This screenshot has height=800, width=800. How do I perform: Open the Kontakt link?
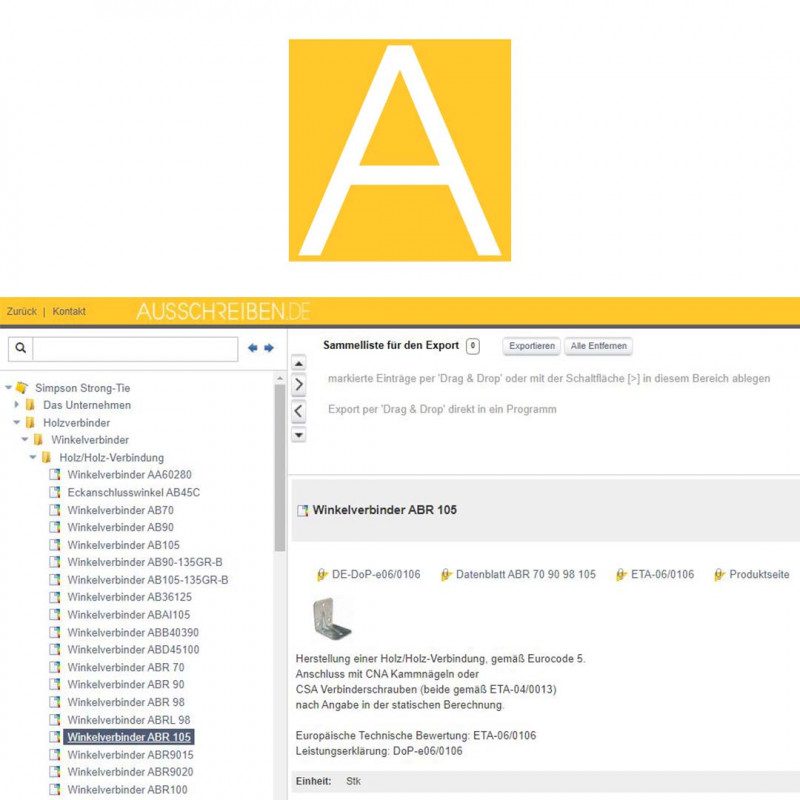pyautogui.click(x=69, y=311)
